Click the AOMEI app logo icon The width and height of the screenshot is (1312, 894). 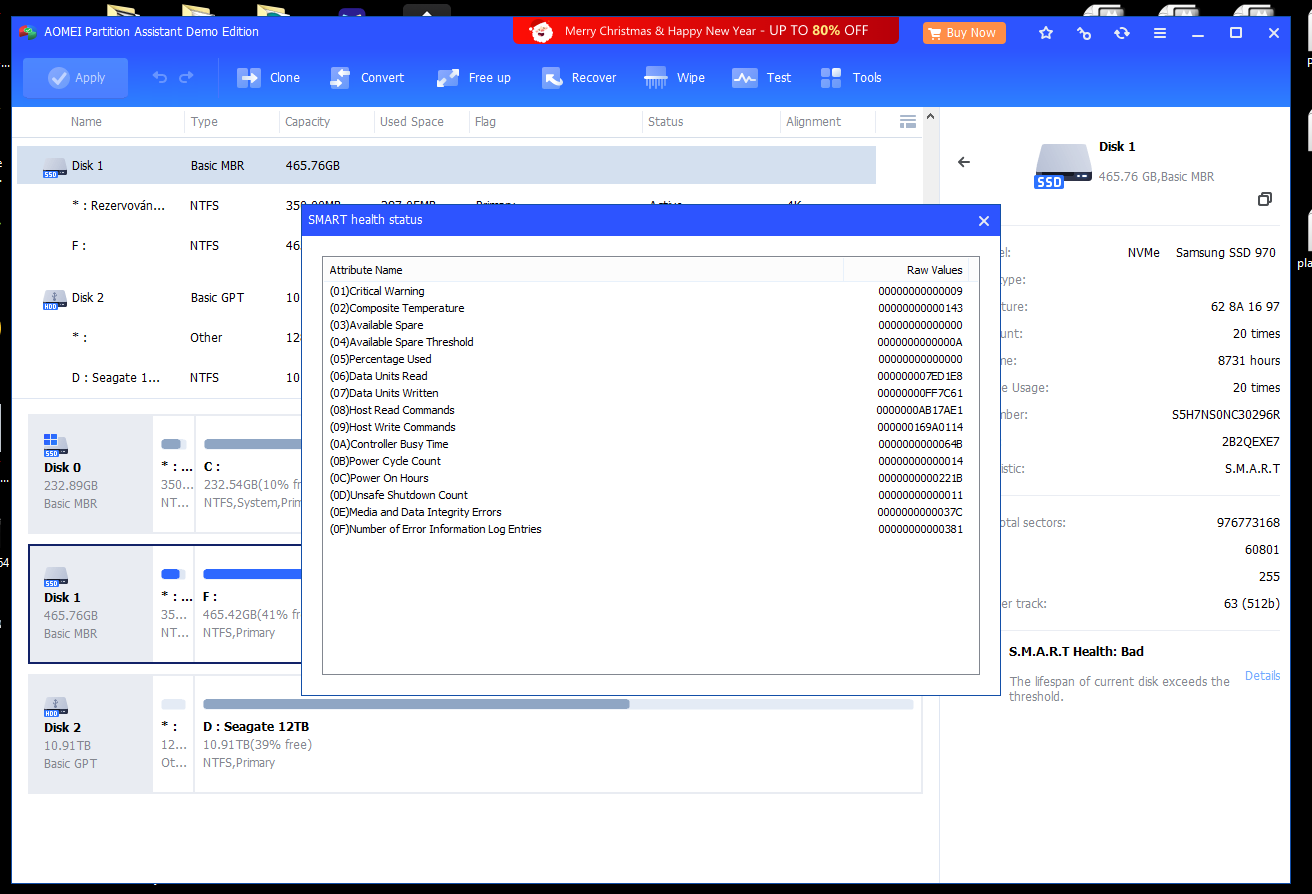[x=28, y=32]
